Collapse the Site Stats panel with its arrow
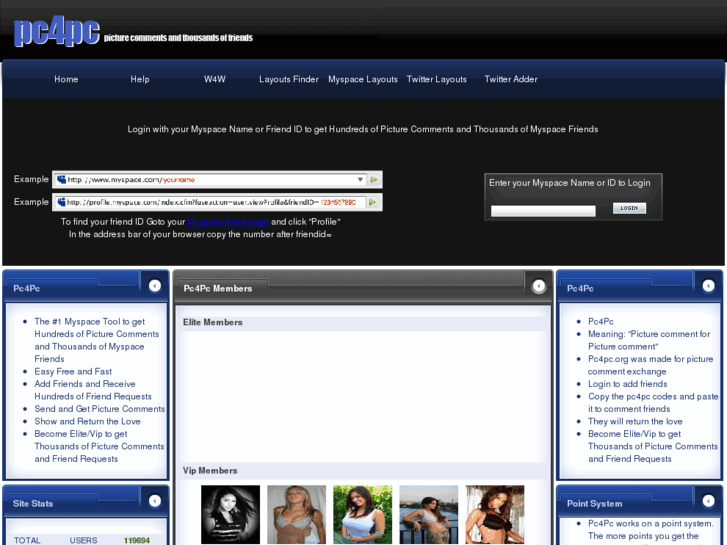The image size is (727, 545). point(155,501)
